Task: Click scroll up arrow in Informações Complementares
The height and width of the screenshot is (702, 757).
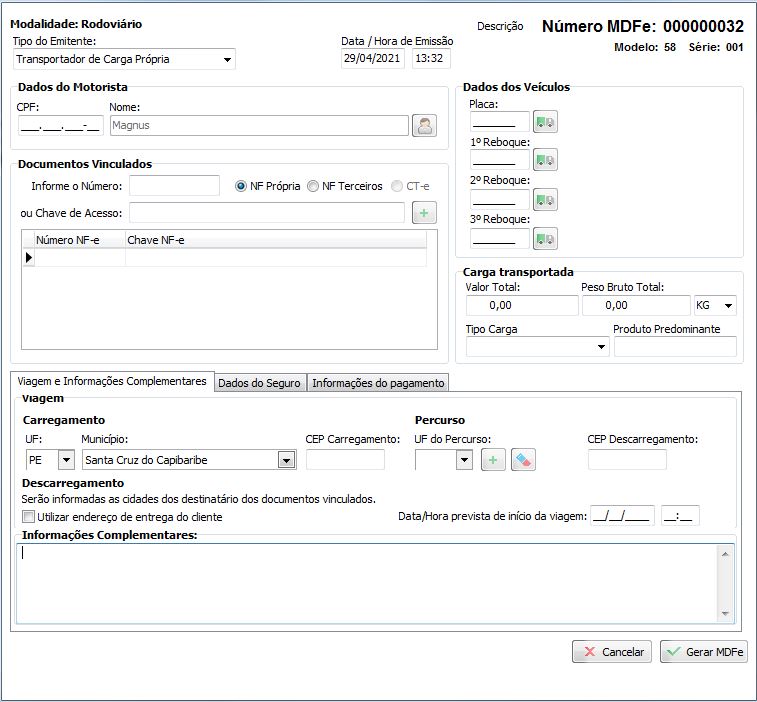Action: [x=725, y=554]
